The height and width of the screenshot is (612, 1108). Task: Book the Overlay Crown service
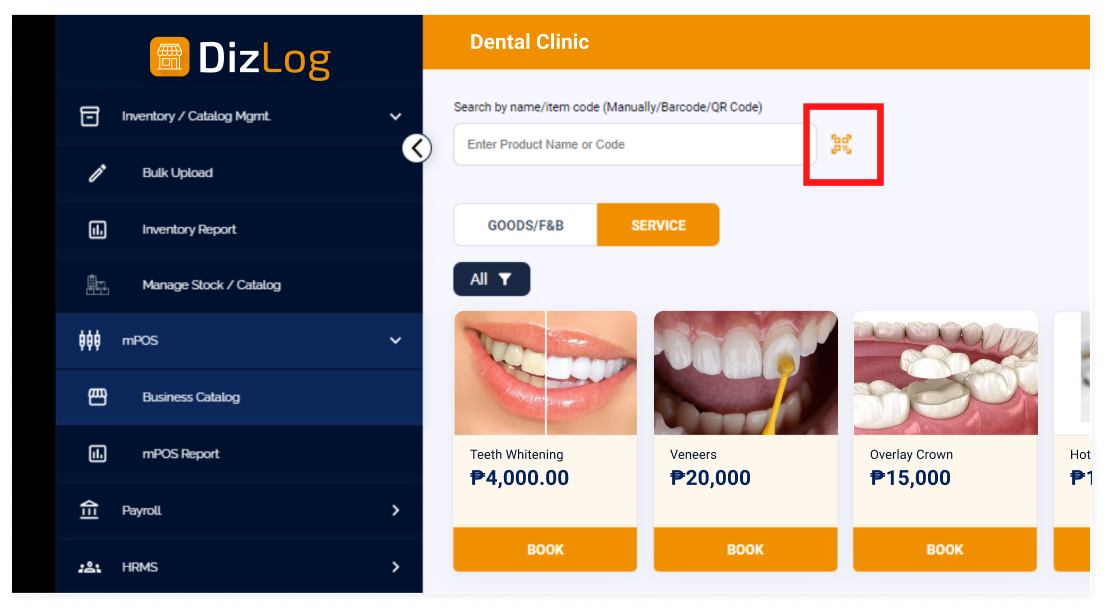point(945,549)
